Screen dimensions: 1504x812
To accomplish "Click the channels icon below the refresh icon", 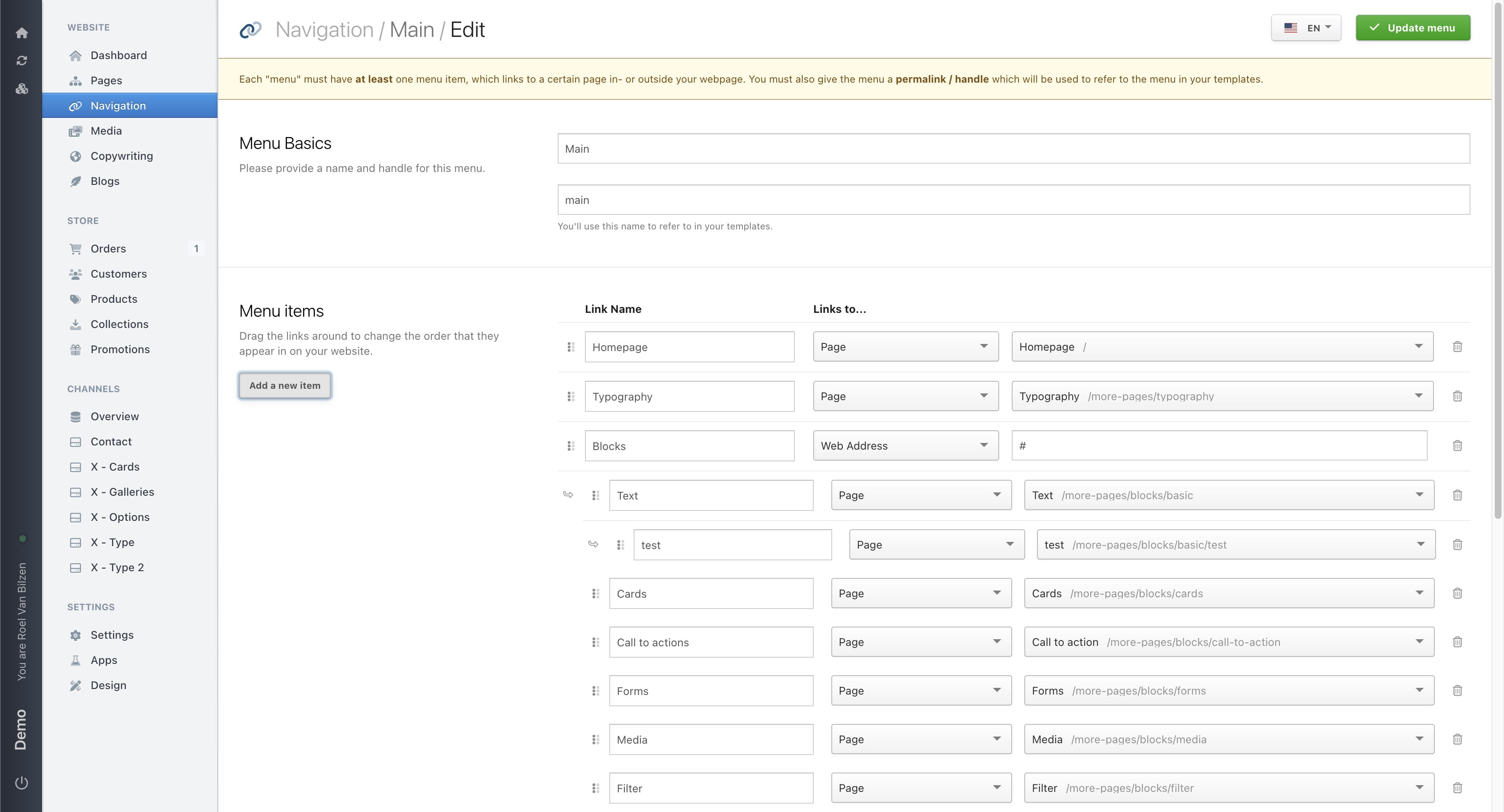I will [21, 88].
